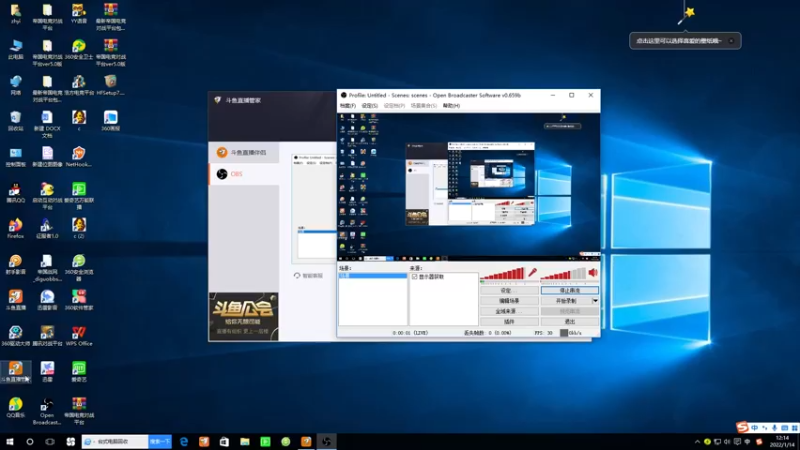Open the 设定 settings button in OBS

click(509, 290)
